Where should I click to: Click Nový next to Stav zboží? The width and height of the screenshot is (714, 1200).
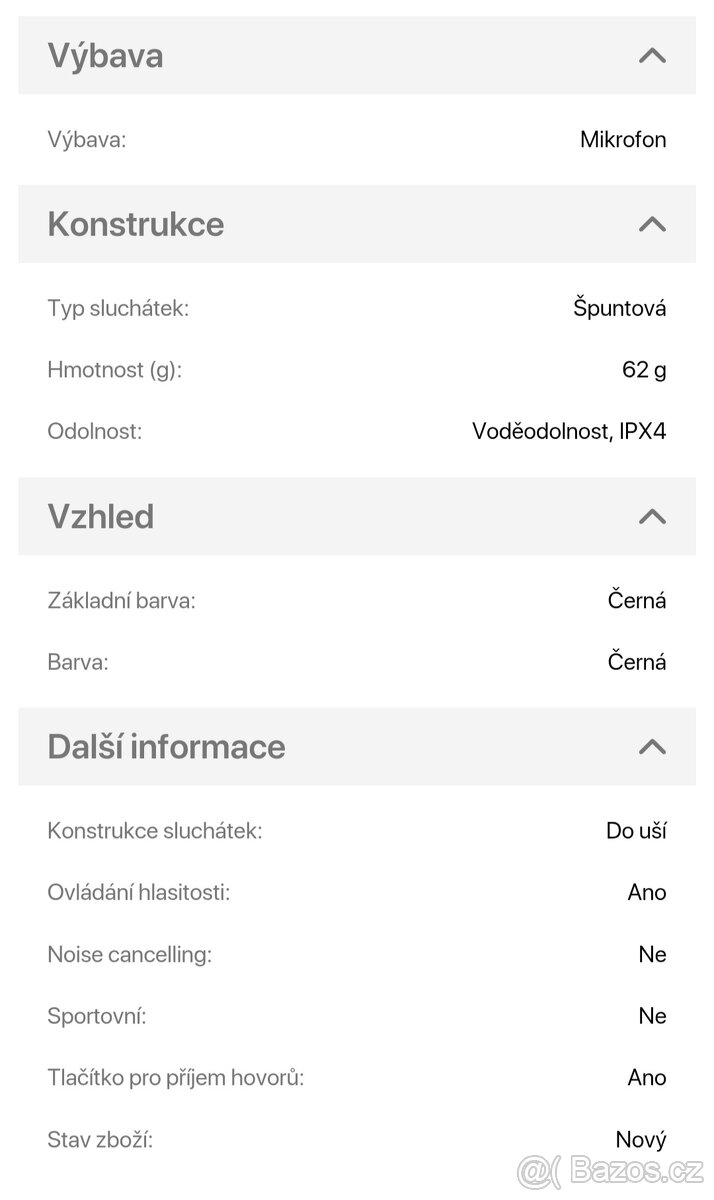[x=643, y=1139]
